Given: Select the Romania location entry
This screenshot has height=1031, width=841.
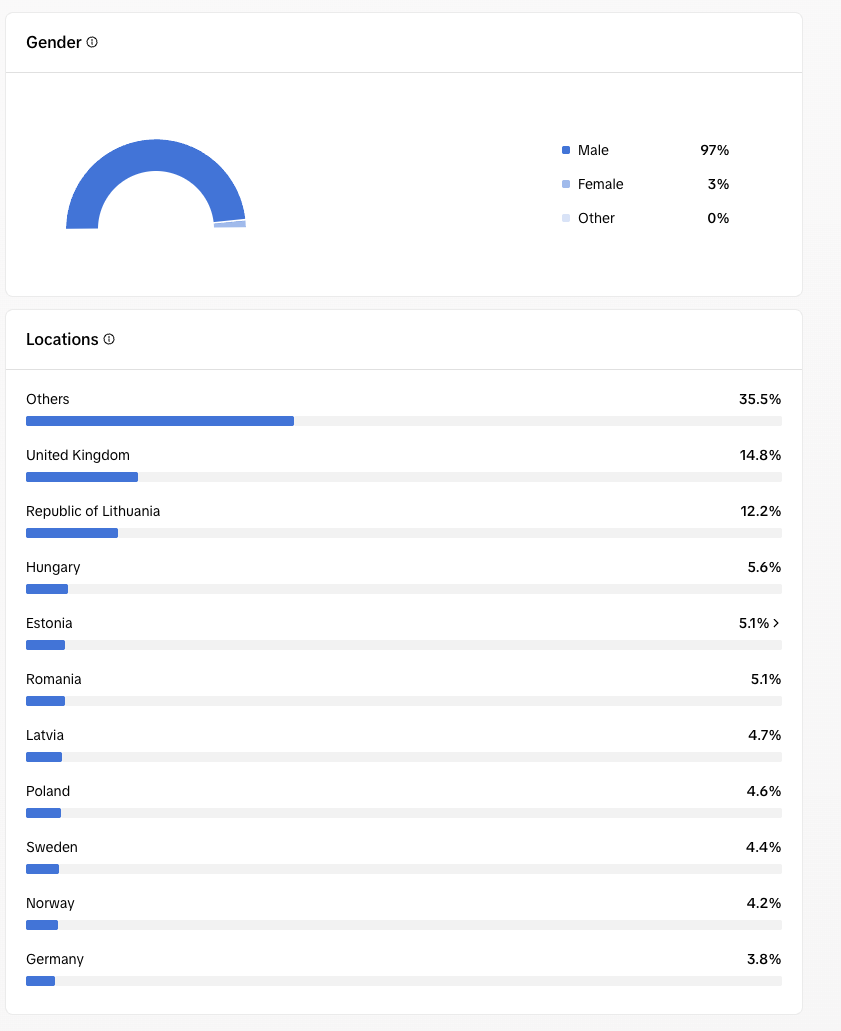Looking at the screenshot, I should (x=404, y=689).
